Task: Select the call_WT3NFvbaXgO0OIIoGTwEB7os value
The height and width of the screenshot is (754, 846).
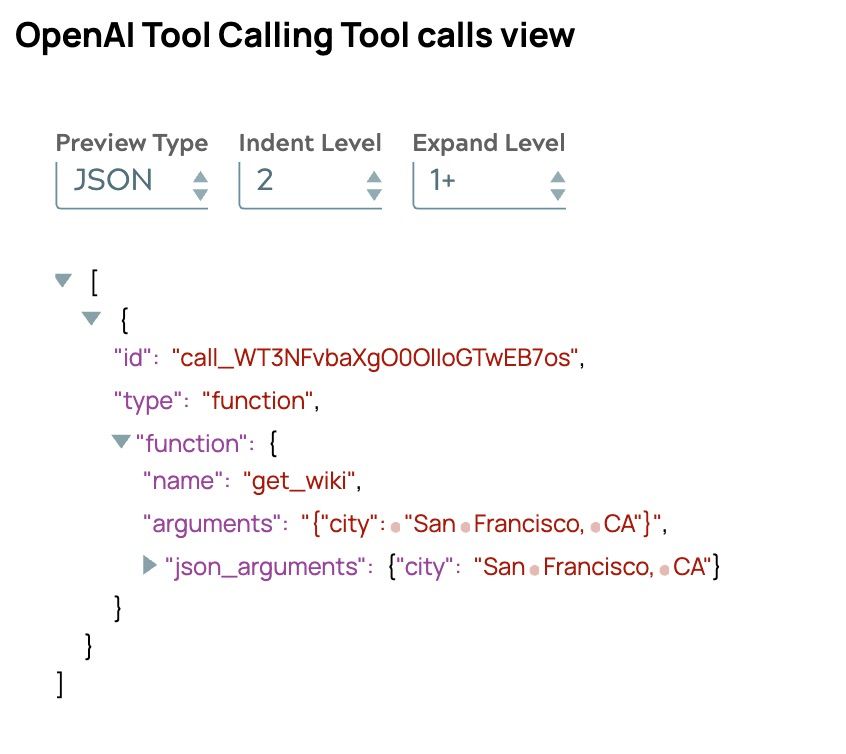Action: 376,358
